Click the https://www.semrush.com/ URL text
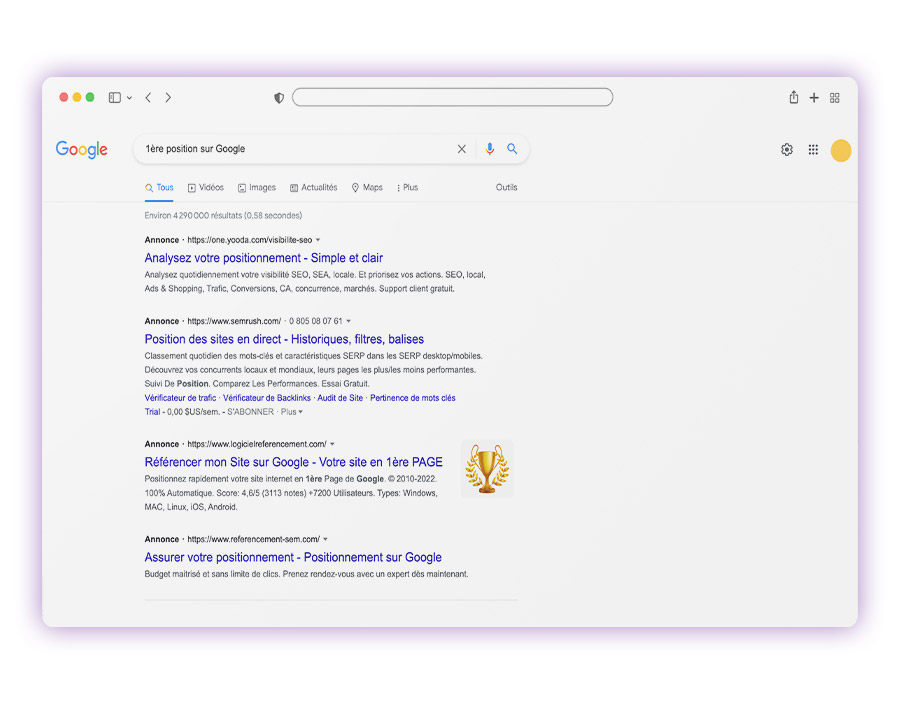Image resolution: width=900 pixels, height=705 pixels. pyautogui.click(x=234, y=321)
